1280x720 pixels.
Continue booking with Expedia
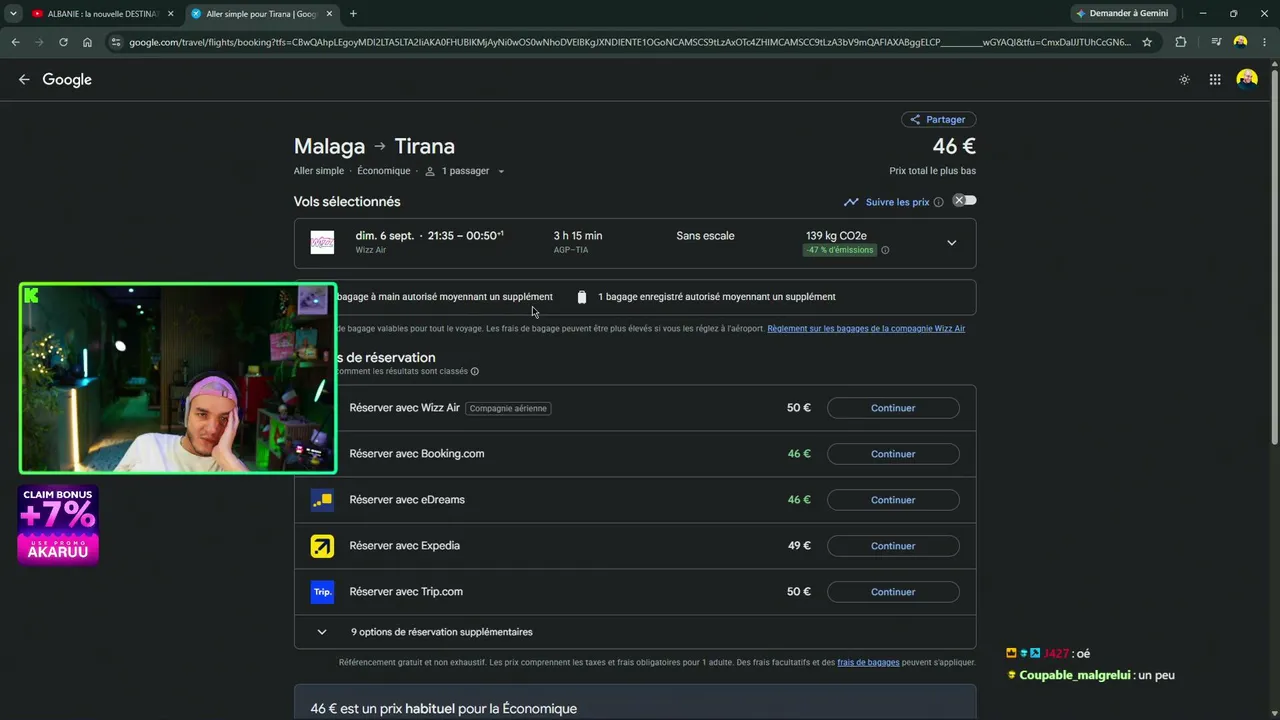click(893, 546)
